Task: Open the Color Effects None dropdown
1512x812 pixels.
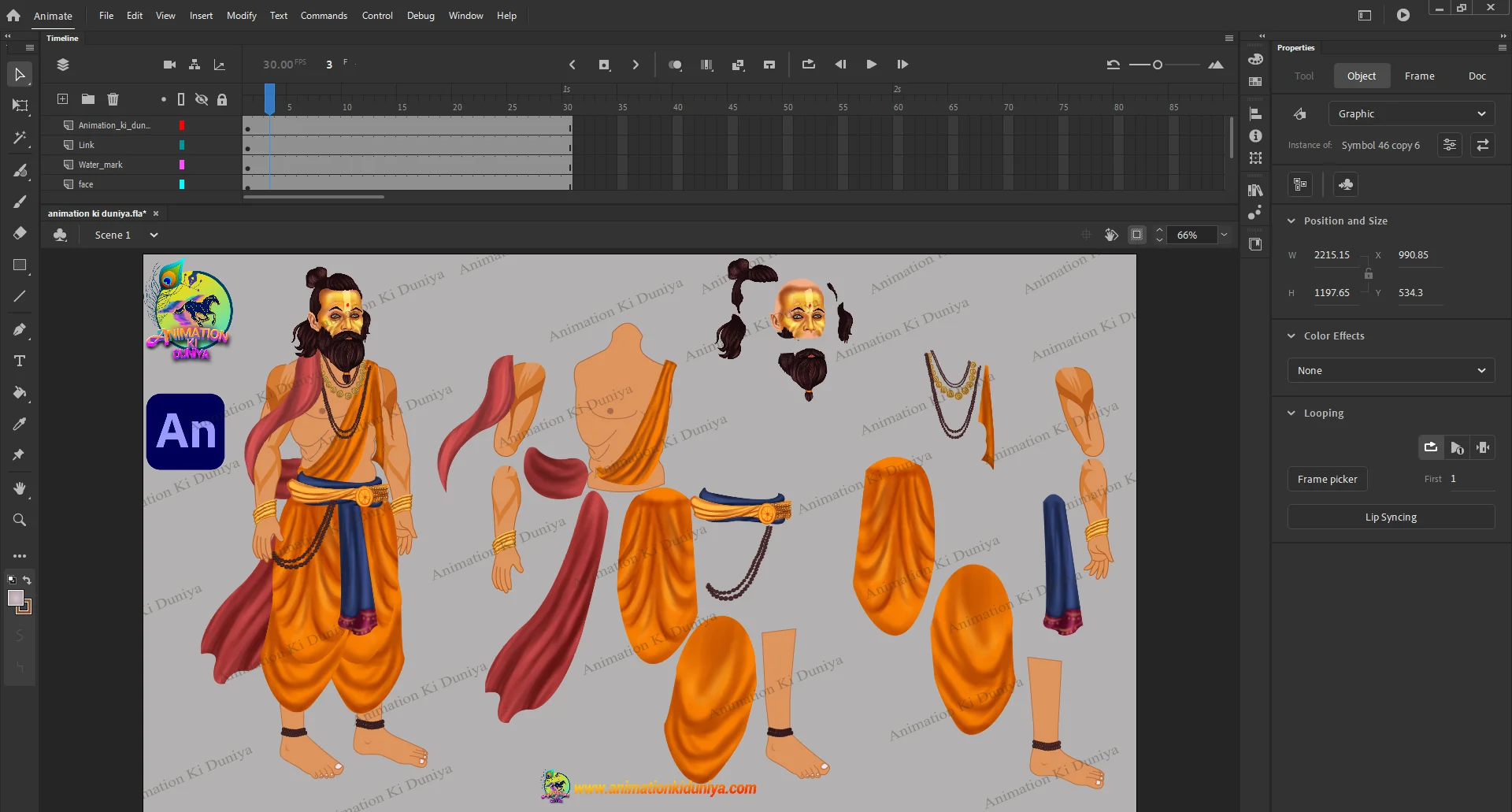Action: [1391, 371]
